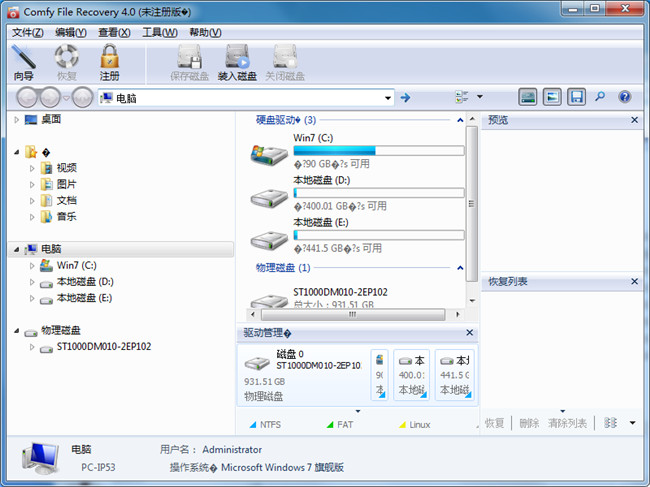Go back with the navigation back arrow
Screen dimensions: 650x487
tap(28, 98)
